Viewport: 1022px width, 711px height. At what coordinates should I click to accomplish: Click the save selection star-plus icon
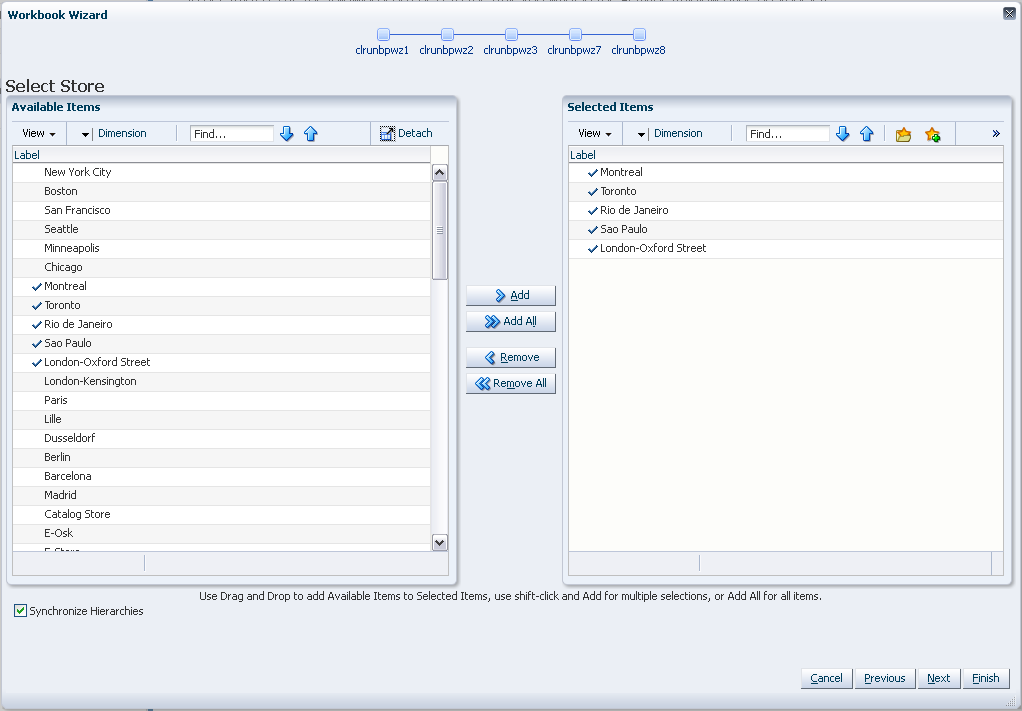point(933,134)
